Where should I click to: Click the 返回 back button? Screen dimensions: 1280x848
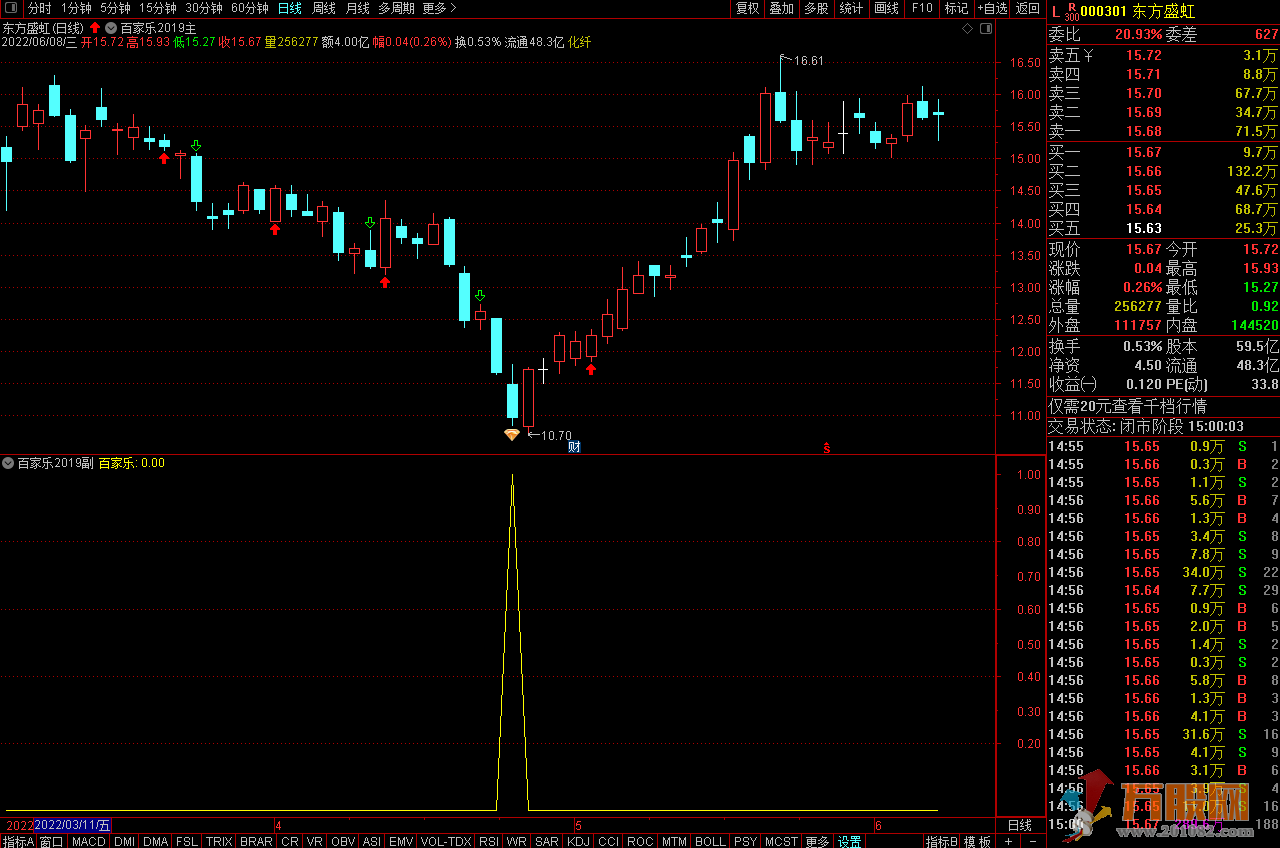click(x=1027, y=8)
